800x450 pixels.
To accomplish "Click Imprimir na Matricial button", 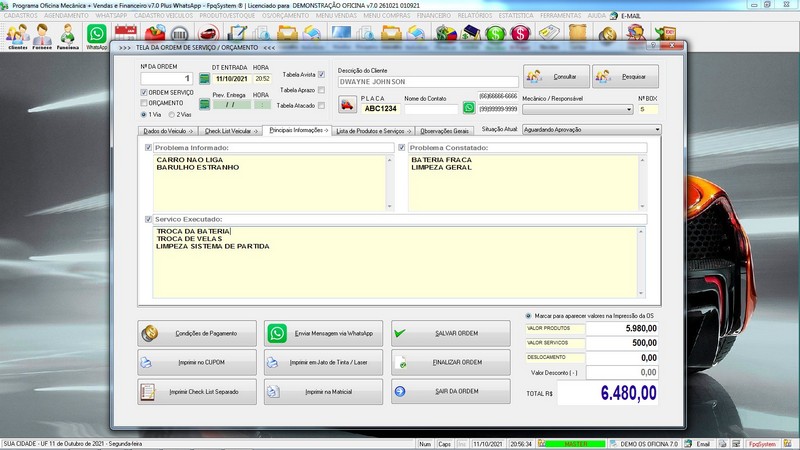I will [x=323, y=391].
